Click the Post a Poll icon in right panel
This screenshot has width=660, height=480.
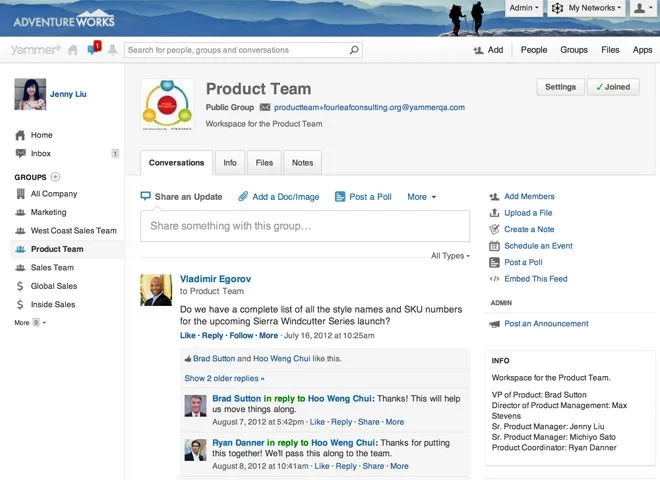click(494, 262)
